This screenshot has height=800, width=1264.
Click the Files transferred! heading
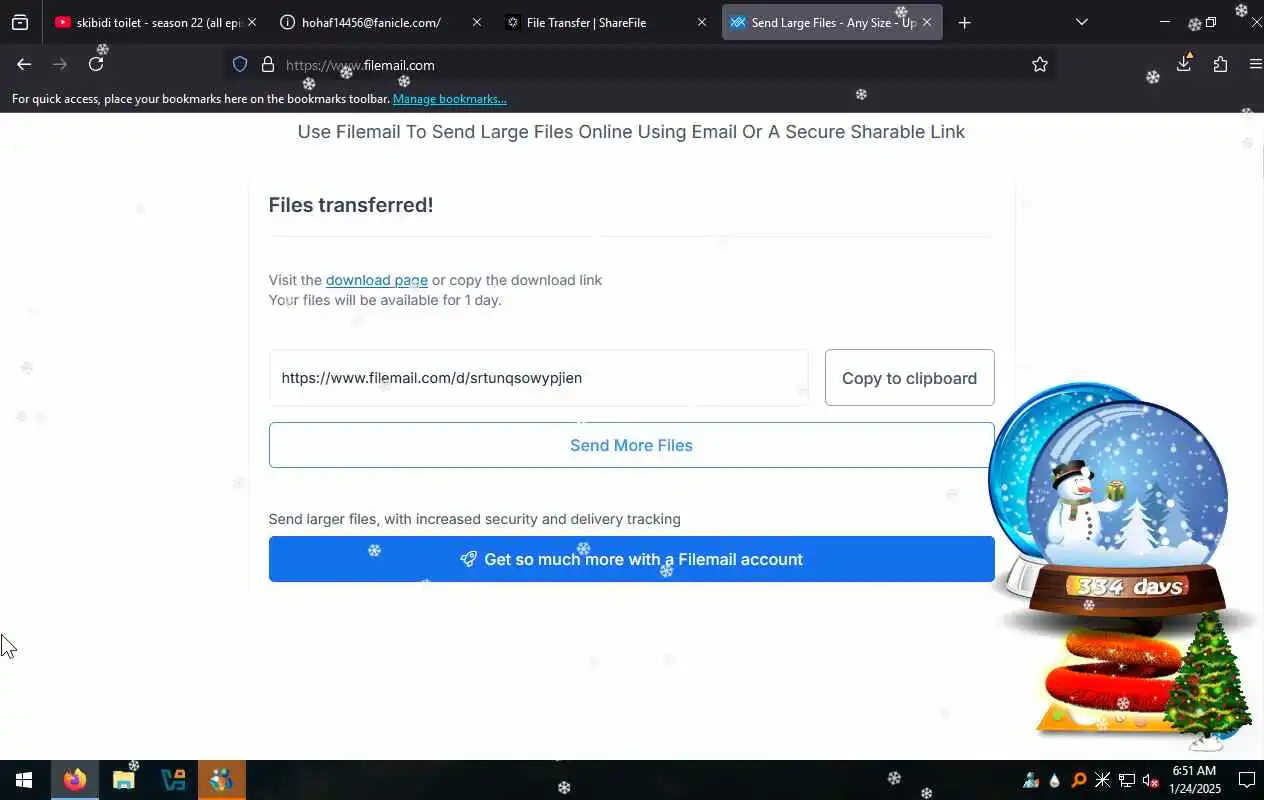click(x=351, y=205)
